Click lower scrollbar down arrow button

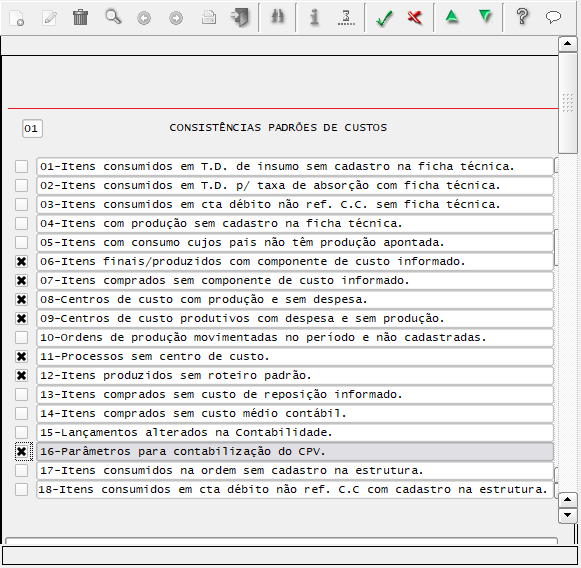coord(567,515)
